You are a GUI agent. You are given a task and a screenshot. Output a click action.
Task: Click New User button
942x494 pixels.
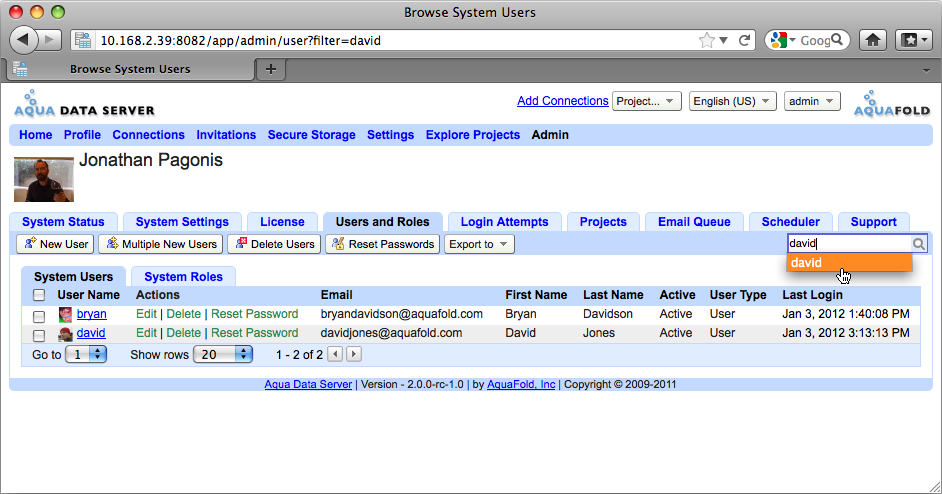(56, 244)
